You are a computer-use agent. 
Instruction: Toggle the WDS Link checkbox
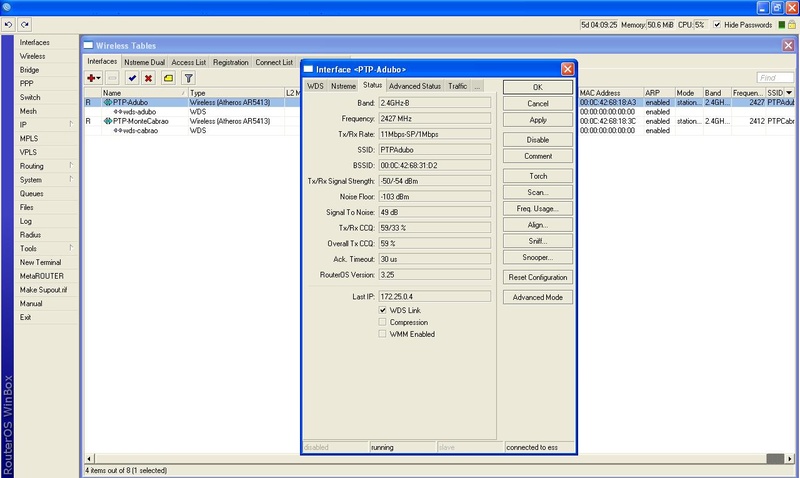tap(382, 311)
